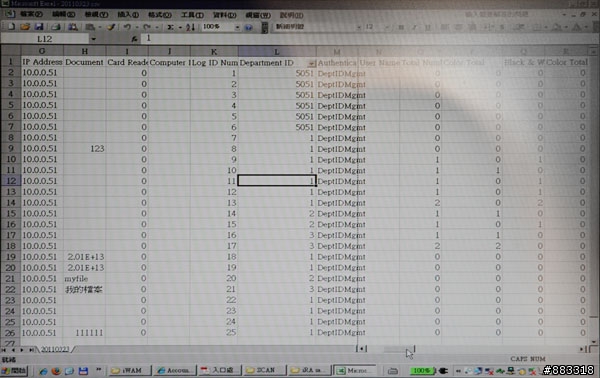Open Print Preview from the toolbar
The width and height of the screenshot is (600, 378).
[72, 27]
